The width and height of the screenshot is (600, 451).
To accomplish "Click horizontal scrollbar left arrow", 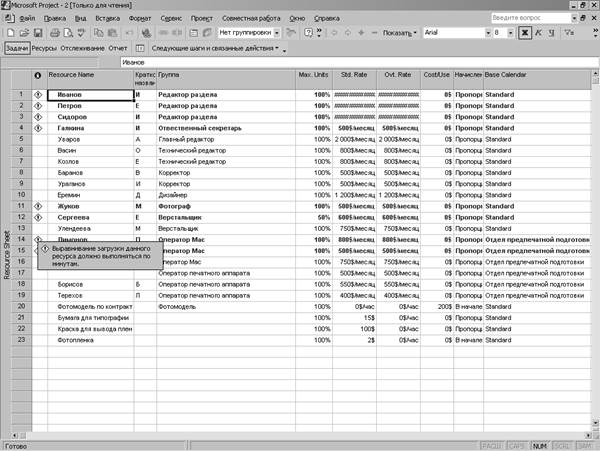I will [15, 435].
